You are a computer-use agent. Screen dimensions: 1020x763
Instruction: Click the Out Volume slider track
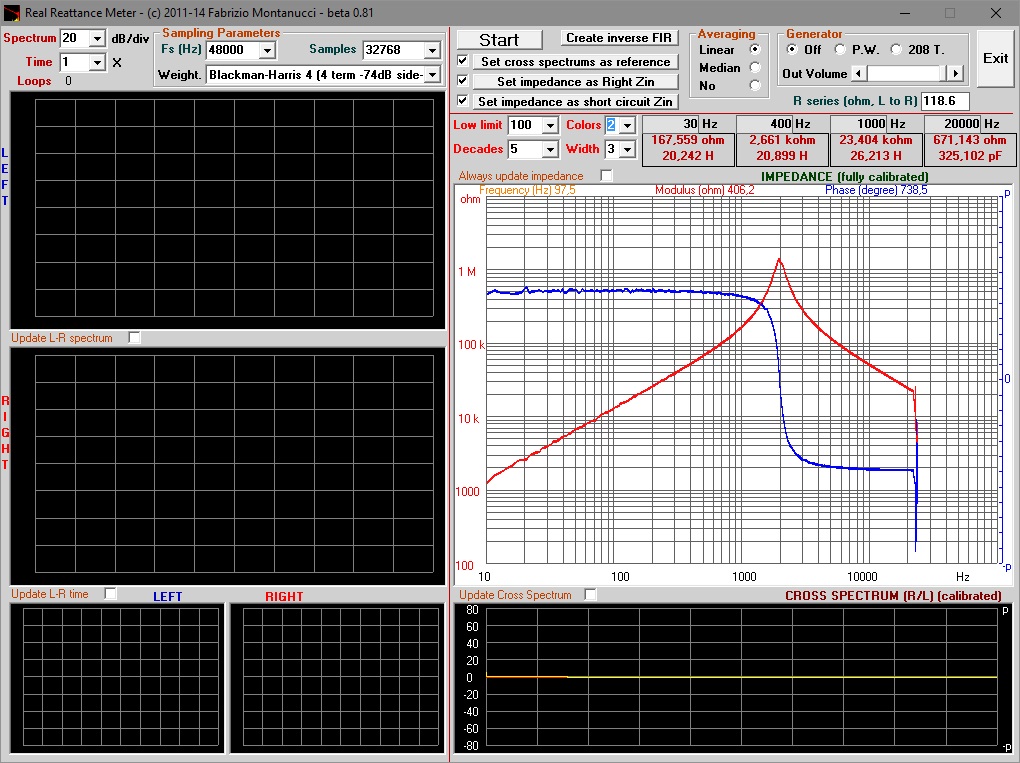coord(907,74)
